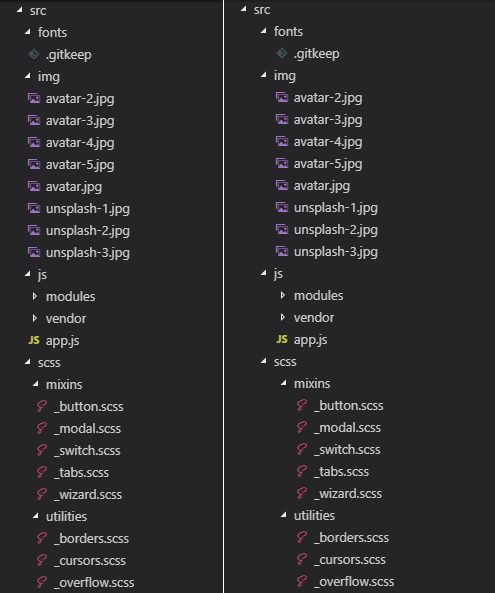Expand the vendor folder in right panel
Image resolution: width=495 pixels, height=593 pixels.
(x=283, y=317)
